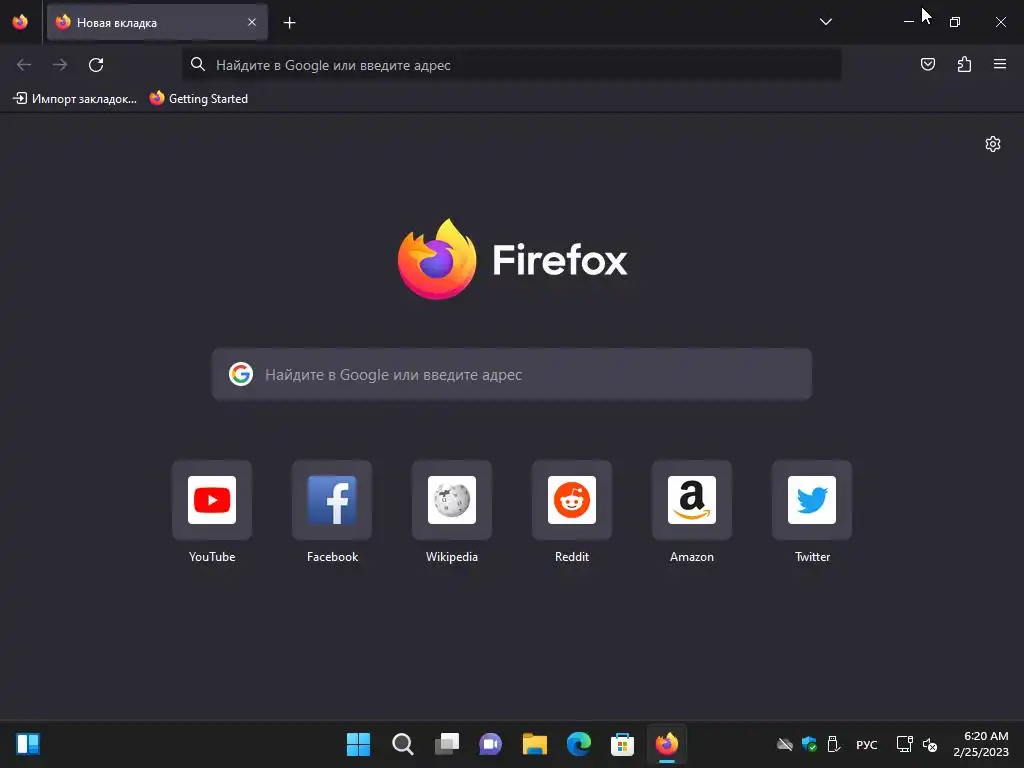
Task: Open Getting Started bookmark
Action: tap(199, 99)
